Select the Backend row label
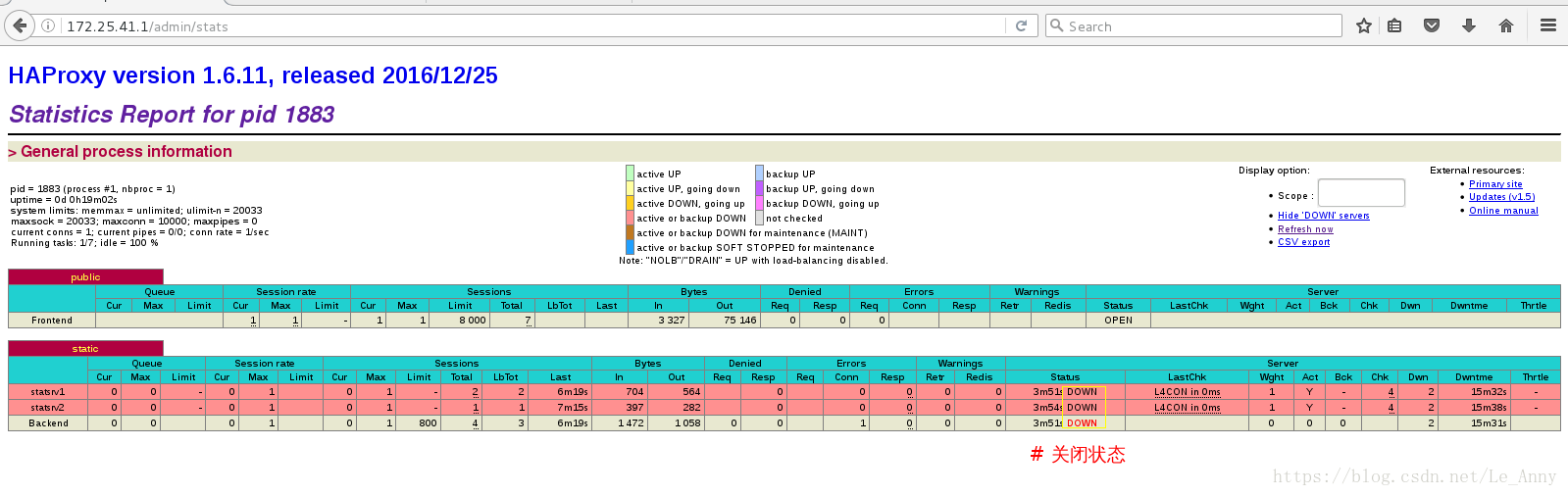 pyautogui.click(x=48, y=423)
